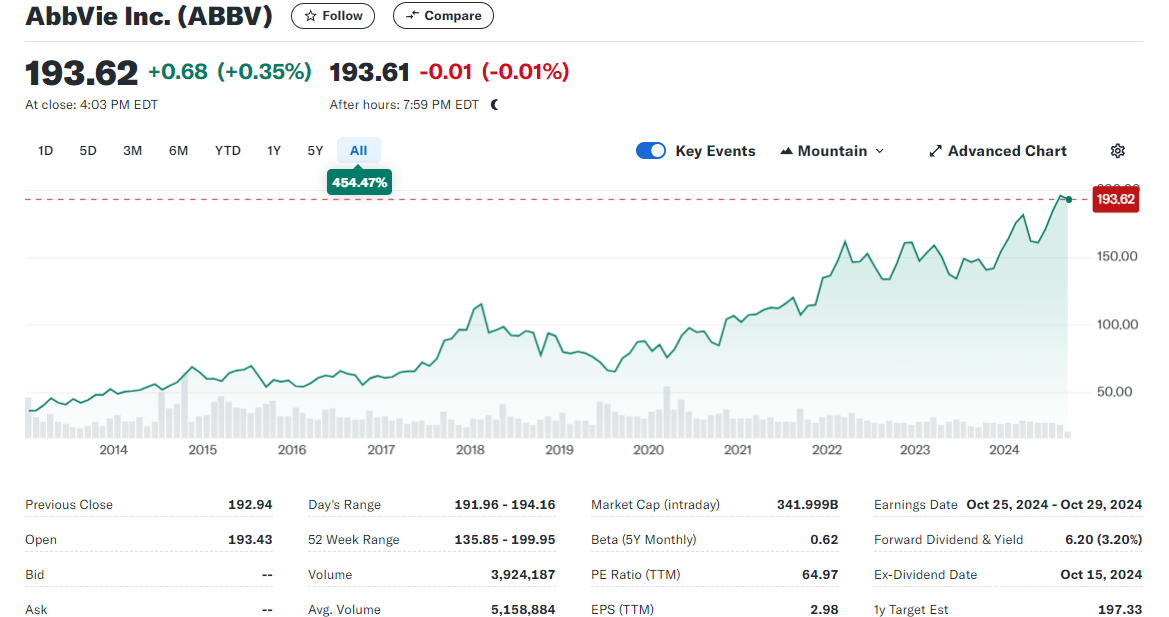Expand the Mountain dropdown chevron
Viewport: 1169px width, 617px height.
[x=880, y=151]
